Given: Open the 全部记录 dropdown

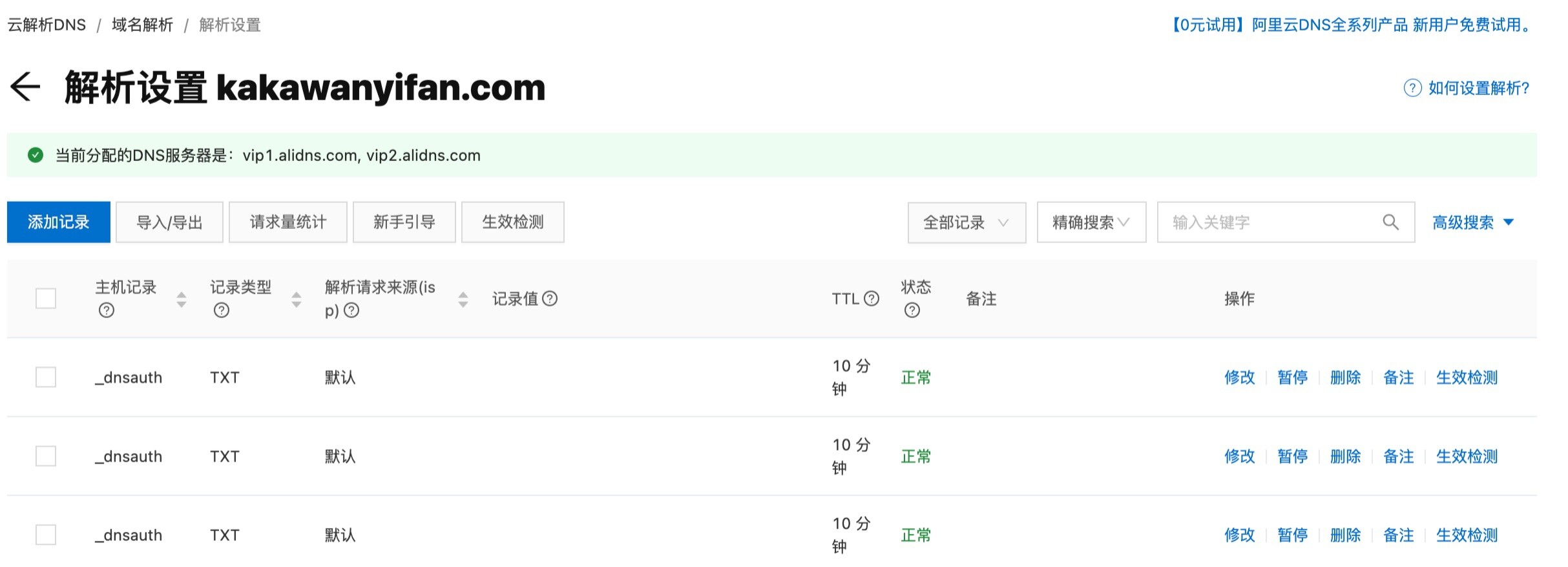Looking at the screenshot, I should pos(966,222).
